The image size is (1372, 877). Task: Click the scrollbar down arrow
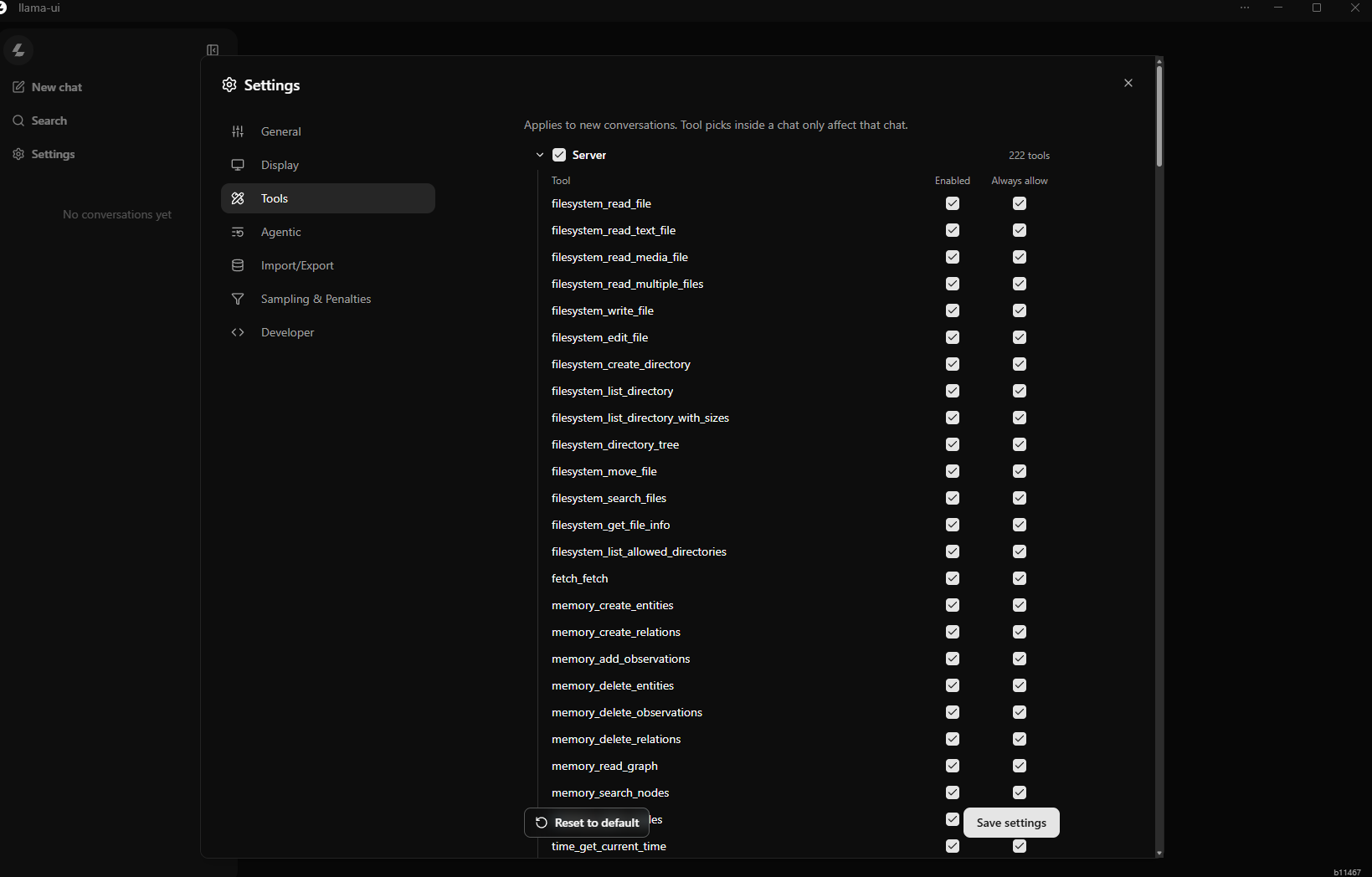point(1159,853)
